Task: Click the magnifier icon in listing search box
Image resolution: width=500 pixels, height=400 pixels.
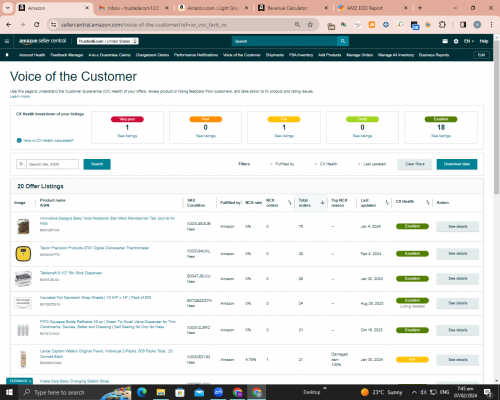Action: pyautogui.click(x=21, y=164)
